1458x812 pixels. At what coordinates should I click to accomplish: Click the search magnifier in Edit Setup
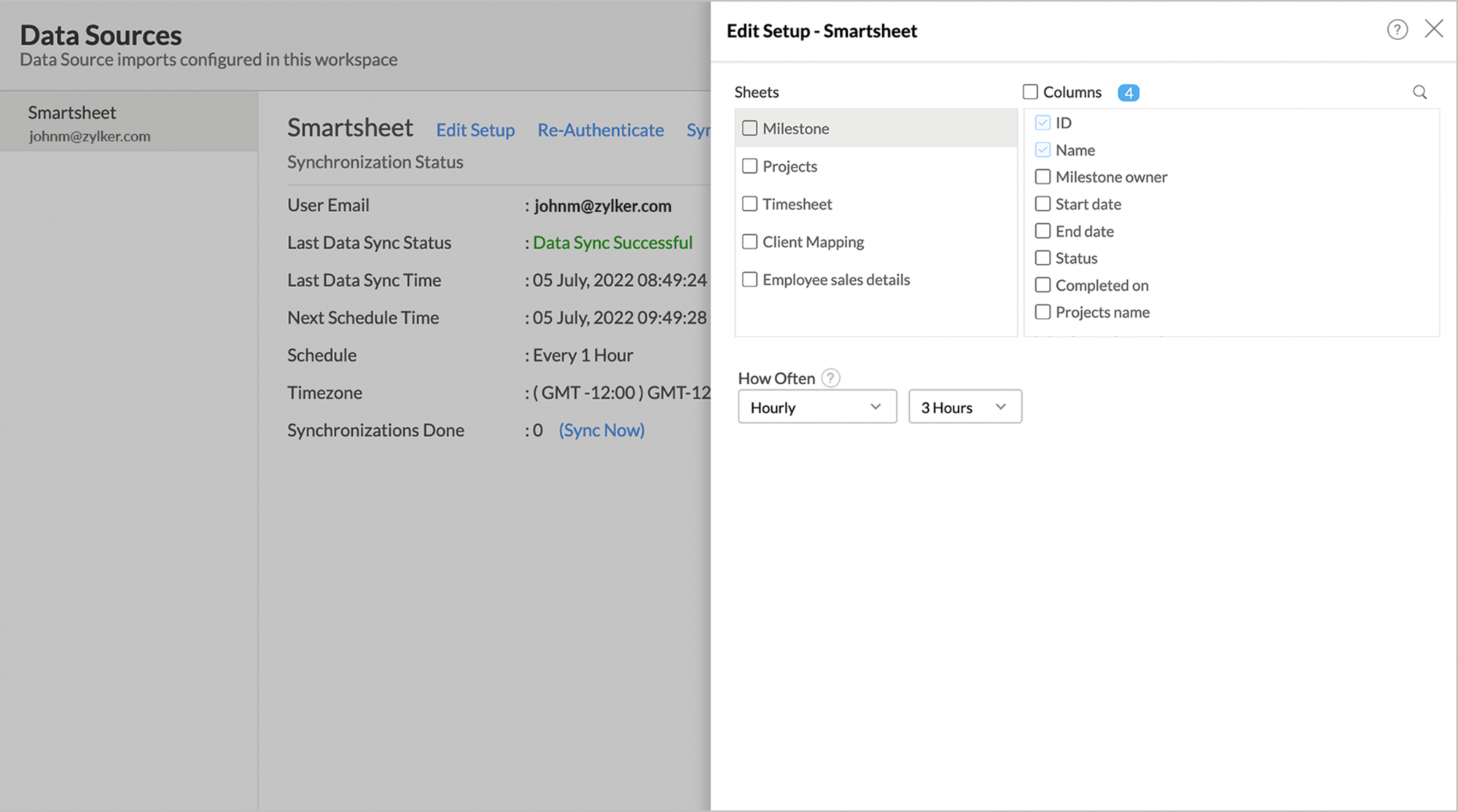tap(1420, 92)
